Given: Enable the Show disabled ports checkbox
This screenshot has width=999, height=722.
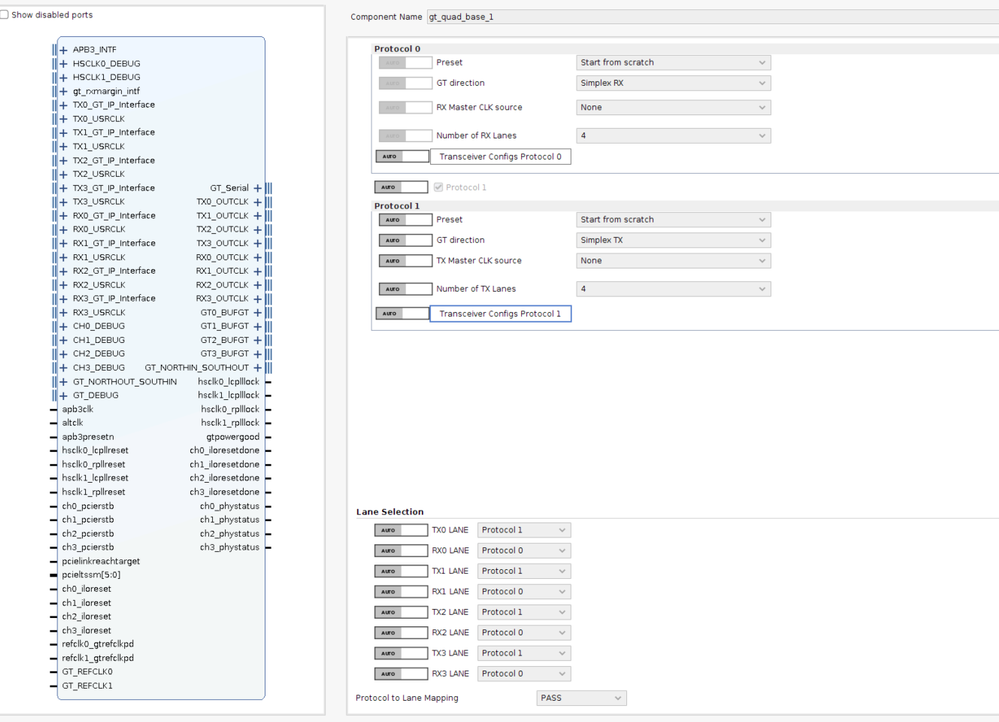Looking at the screenshot, I should tap(4, 15).
